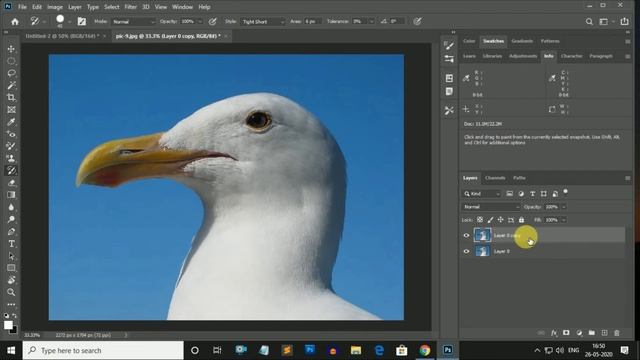
Task: Click the Share icon at top right
Action: coord(624,22)
